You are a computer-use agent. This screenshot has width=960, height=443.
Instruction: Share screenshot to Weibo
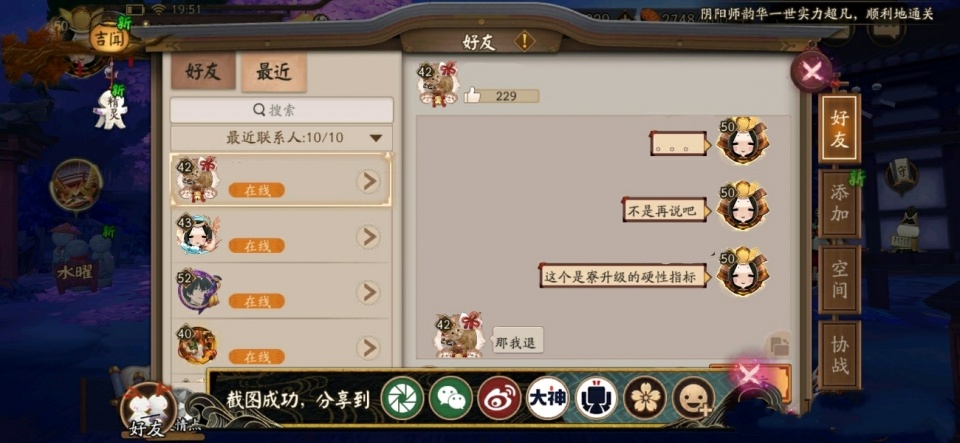(x=499, y=398)
